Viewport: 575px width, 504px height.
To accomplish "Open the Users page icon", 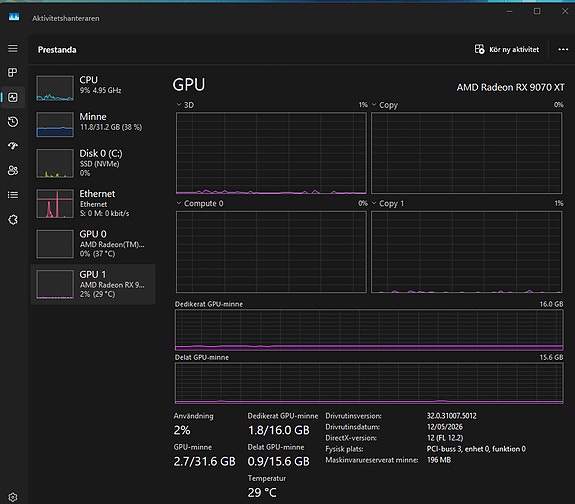I will (x=13, y=170).
